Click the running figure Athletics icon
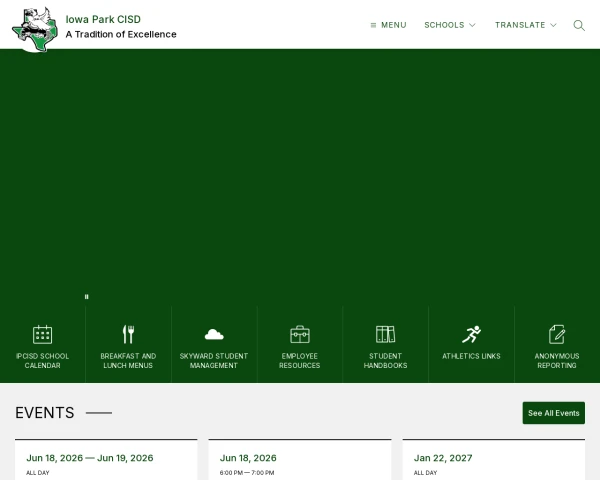The width and height of the screenshot is (600, 480). (471, 334)
